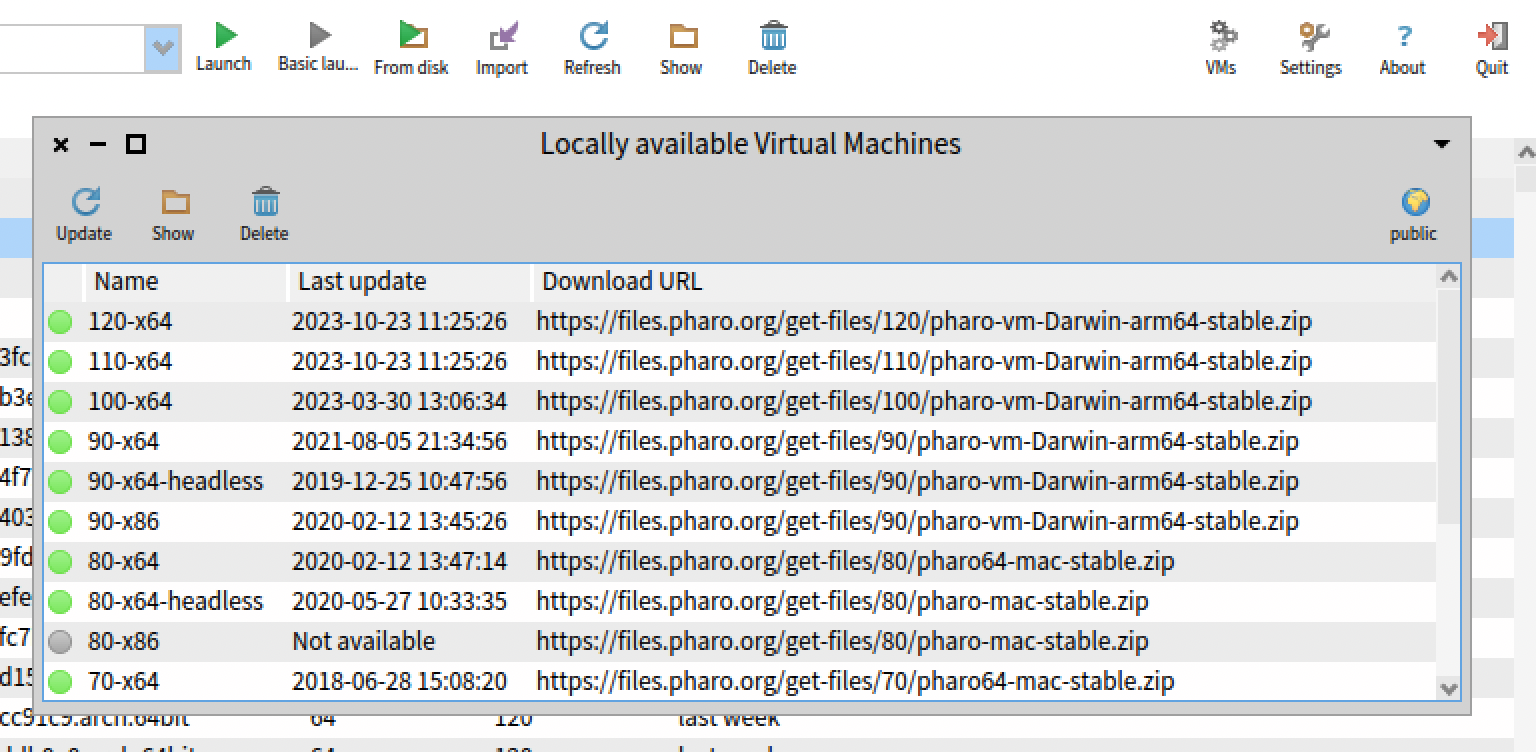Click the Import icon in main toolbar

[x=502, y=38]
